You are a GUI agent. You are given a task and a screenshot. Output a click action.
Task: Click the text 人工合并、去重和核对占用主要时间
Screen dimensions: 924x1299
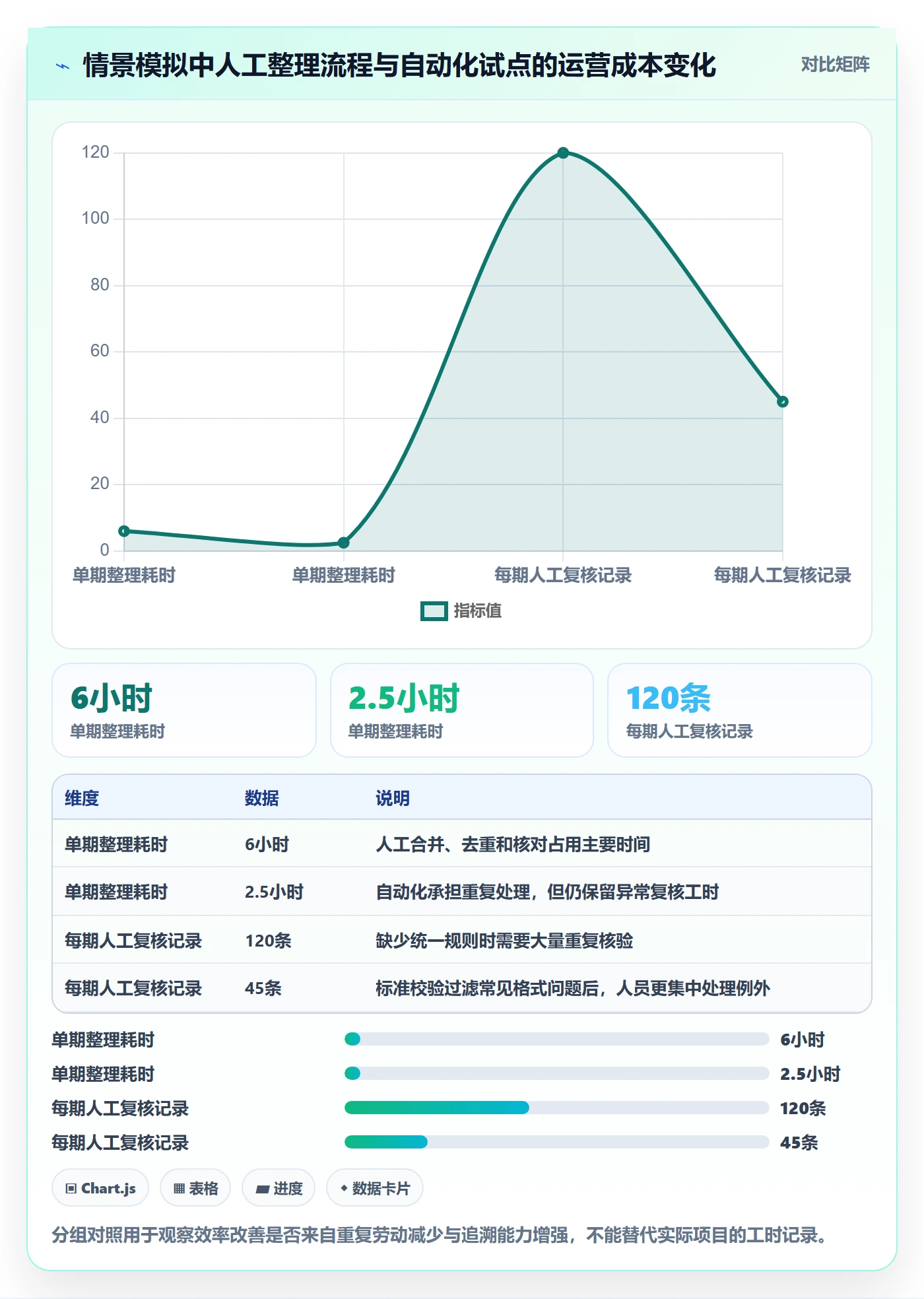tap(513, 844)
